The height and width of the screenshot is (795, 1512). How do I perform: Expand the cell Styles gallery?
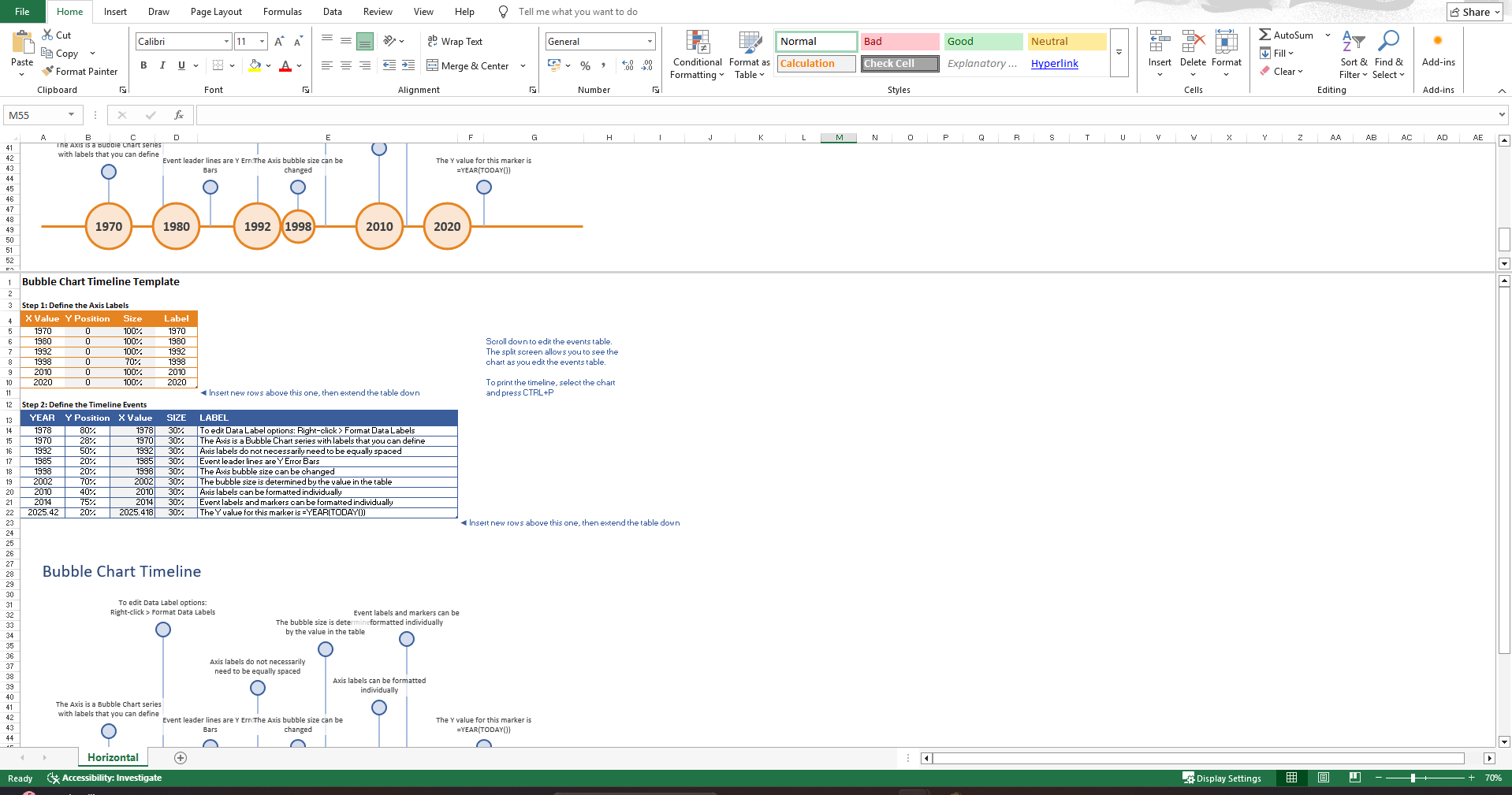tap(1119, 53)
